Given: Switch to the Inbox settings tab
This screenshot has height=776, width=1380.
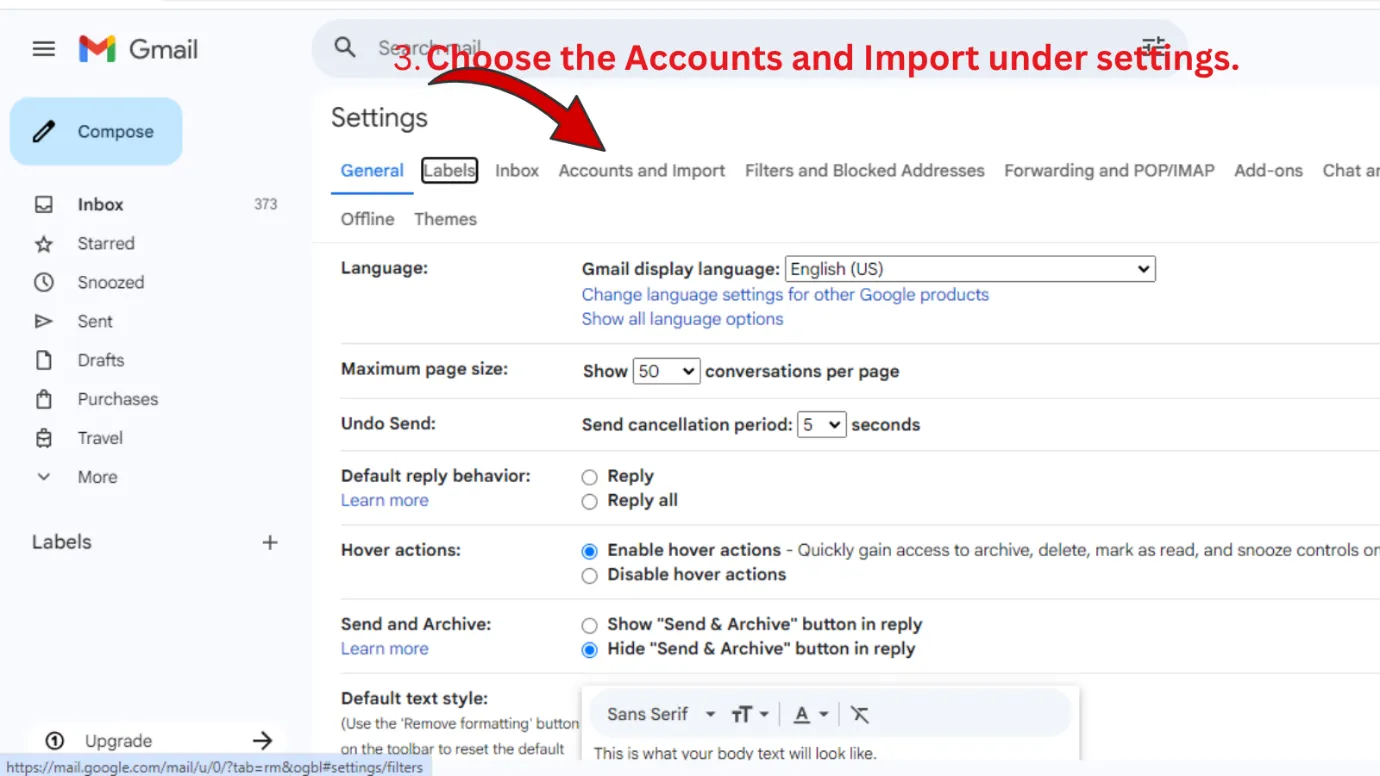Looking at the screenshot, I should (517, 170).
